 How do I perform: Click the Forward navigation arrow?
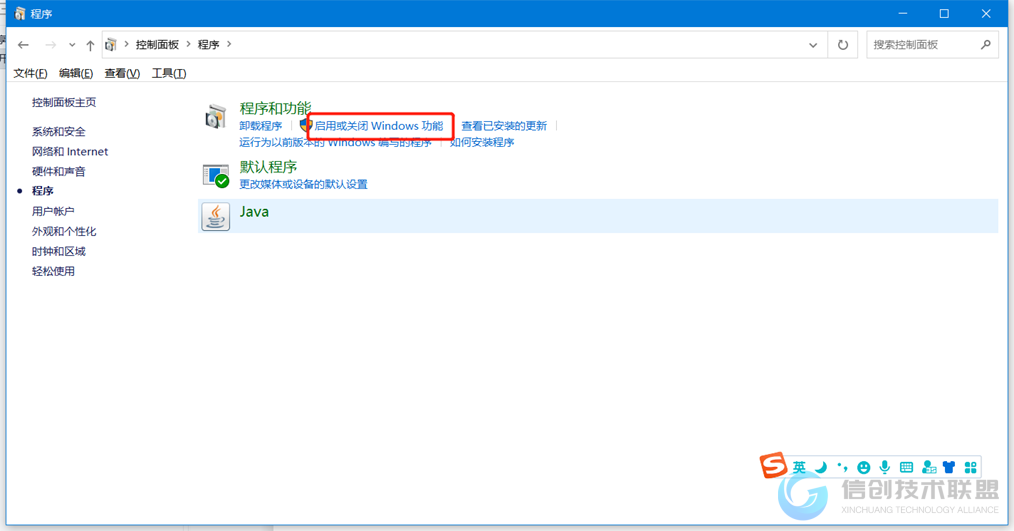click(x=50, y=45)
